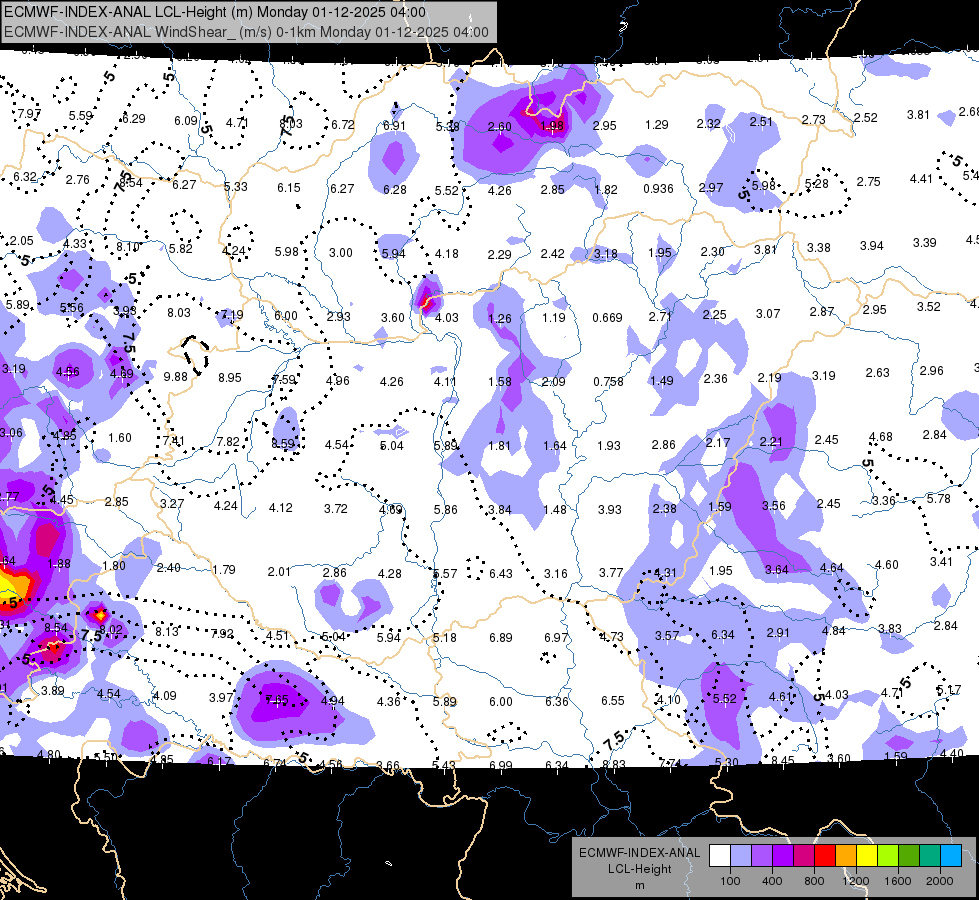
Task: Click the yellow legend color swatch
Action: tap(867, 856)
